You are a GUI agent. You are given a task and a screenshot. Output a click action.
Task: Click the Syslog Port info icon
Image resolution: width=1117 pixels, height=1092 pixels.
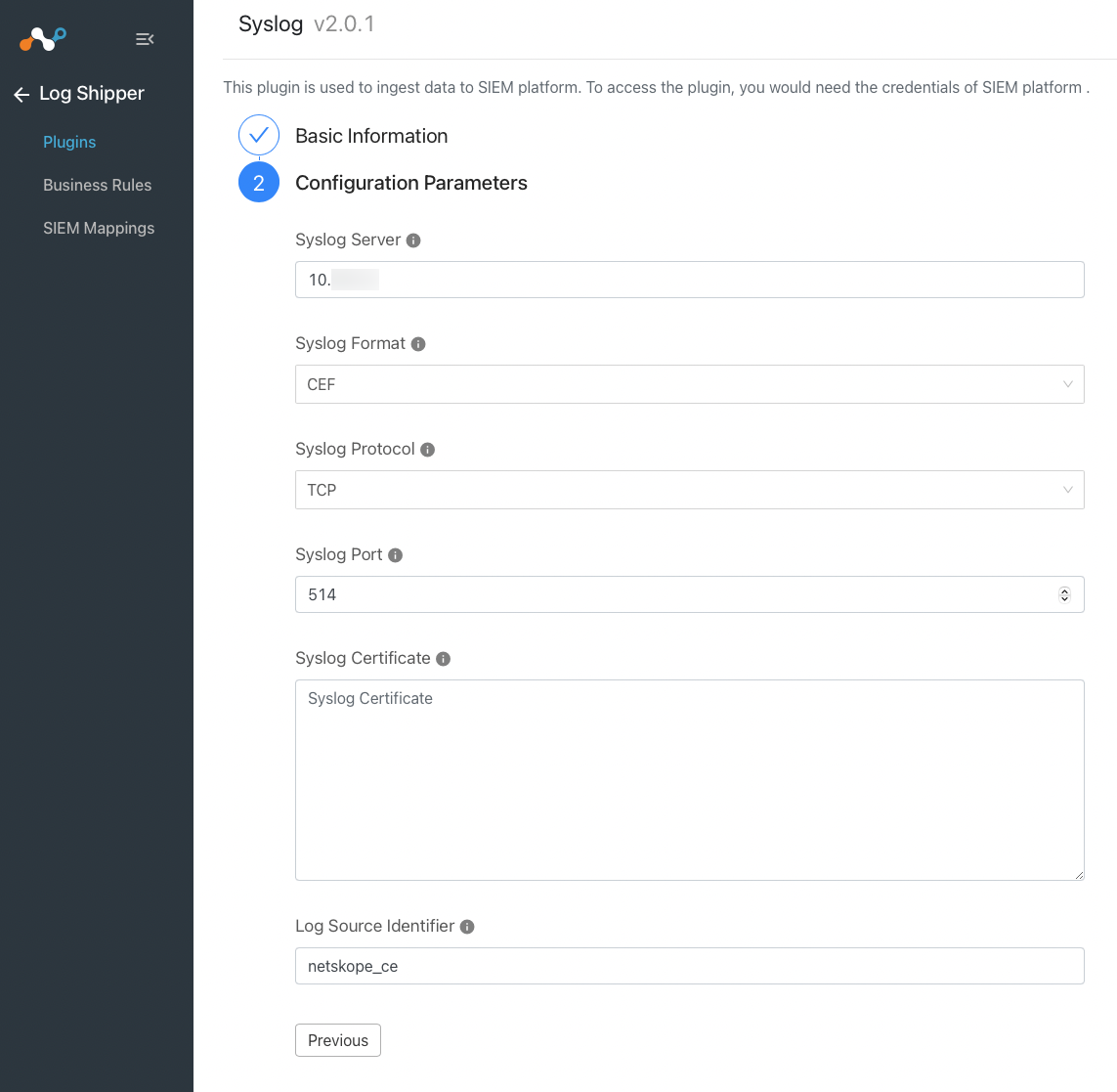(x=395, y=553)
